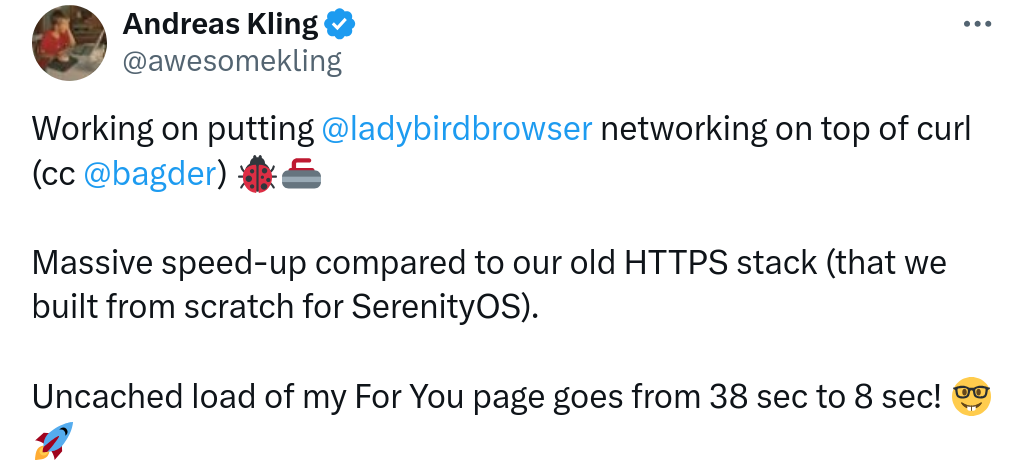This screenshot has height=466, width=1026.
Task: Click the nerd face emoji
Action: [x=971, y=397]
